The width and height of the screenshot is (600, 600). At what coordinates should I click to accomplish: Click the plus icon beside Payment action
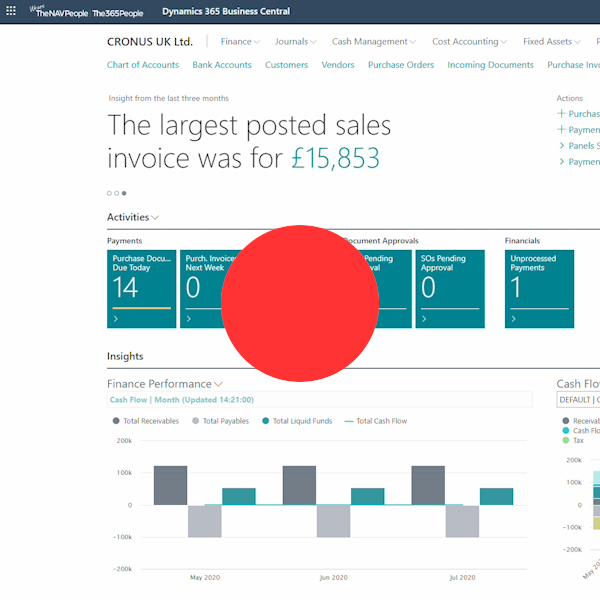point(561,129)
